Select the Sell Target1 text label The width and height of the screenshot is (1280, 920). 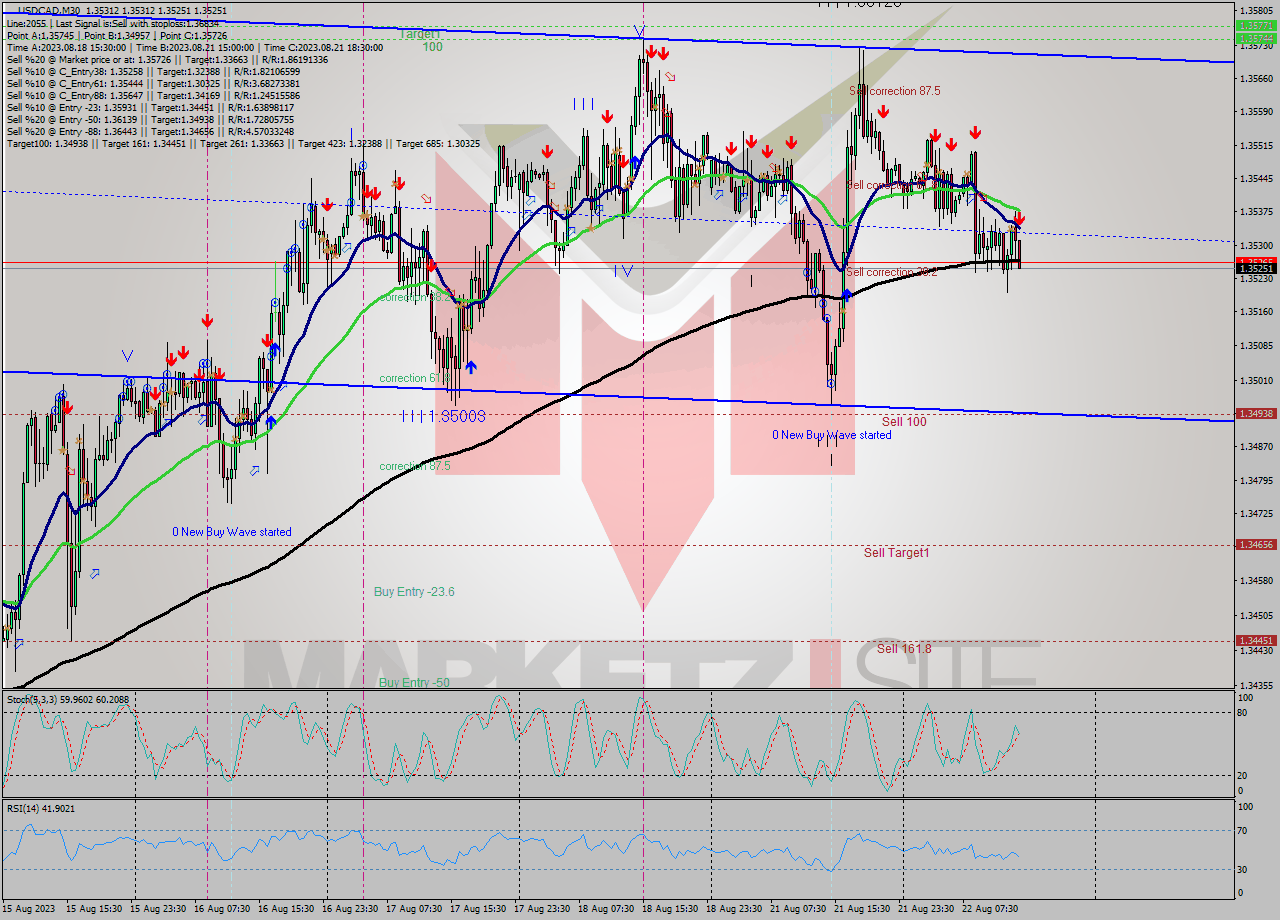(898, 552)
